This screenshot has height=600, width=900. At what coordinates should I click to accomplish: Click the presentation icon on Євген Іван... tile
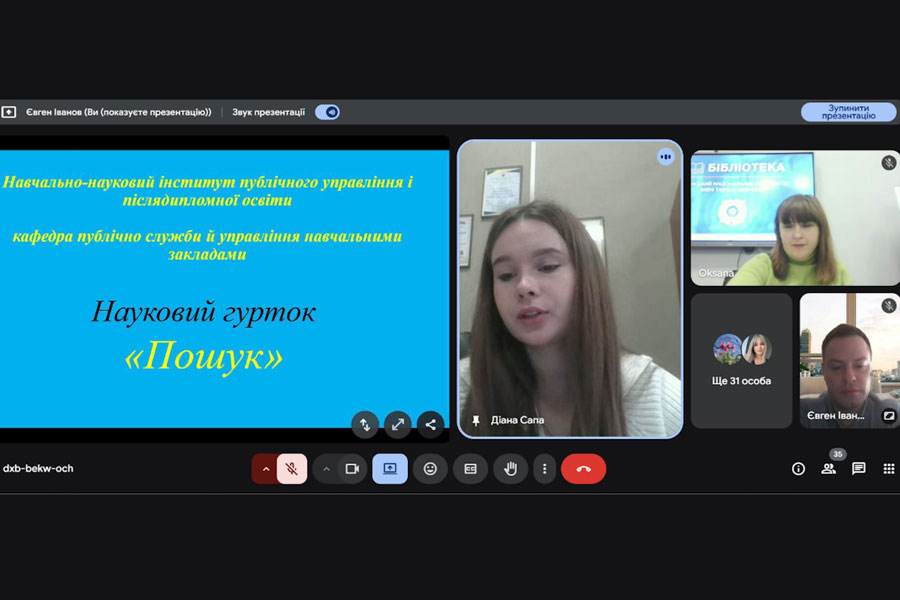[x=888, y=416]
